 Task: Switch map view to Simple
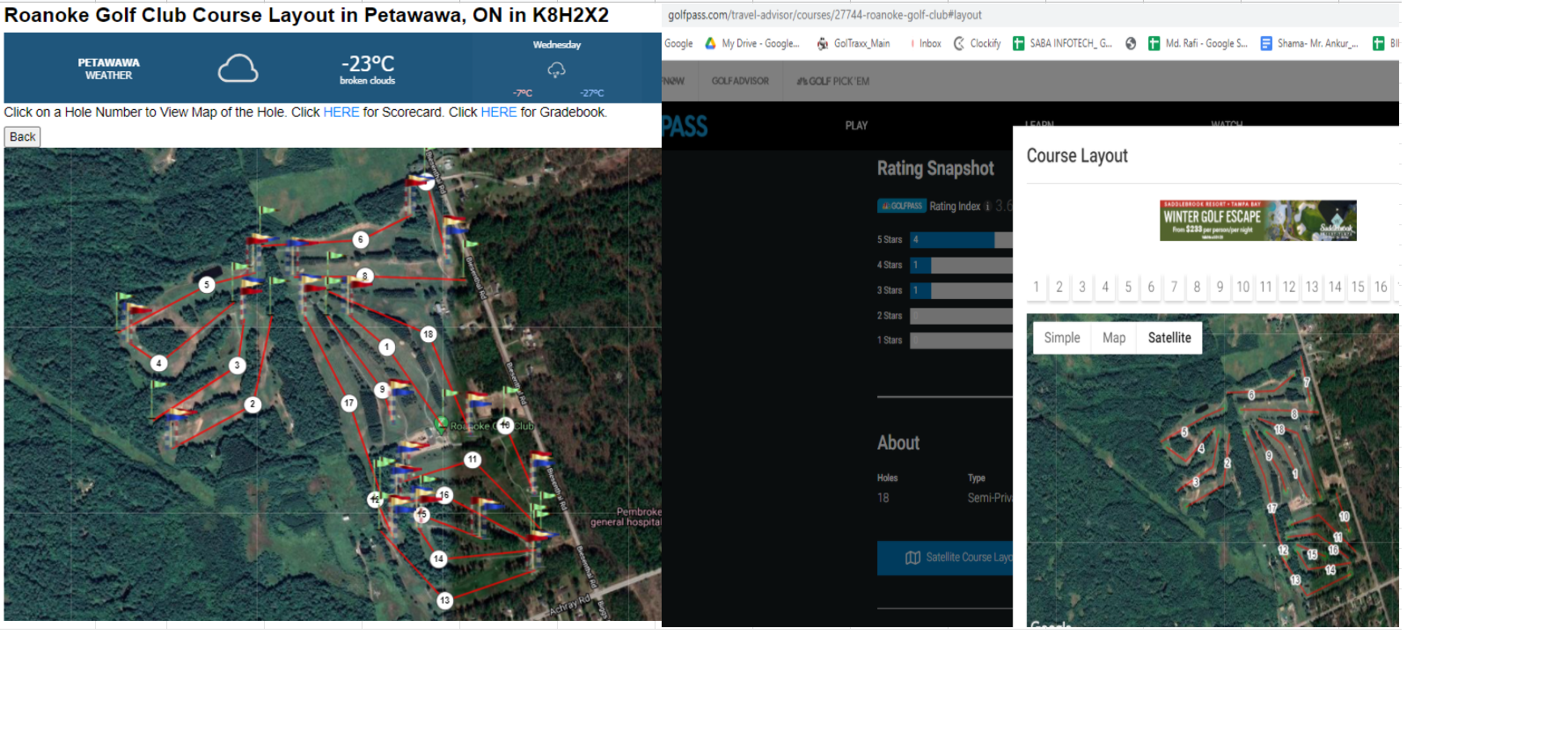click(x=1062, y=338)
